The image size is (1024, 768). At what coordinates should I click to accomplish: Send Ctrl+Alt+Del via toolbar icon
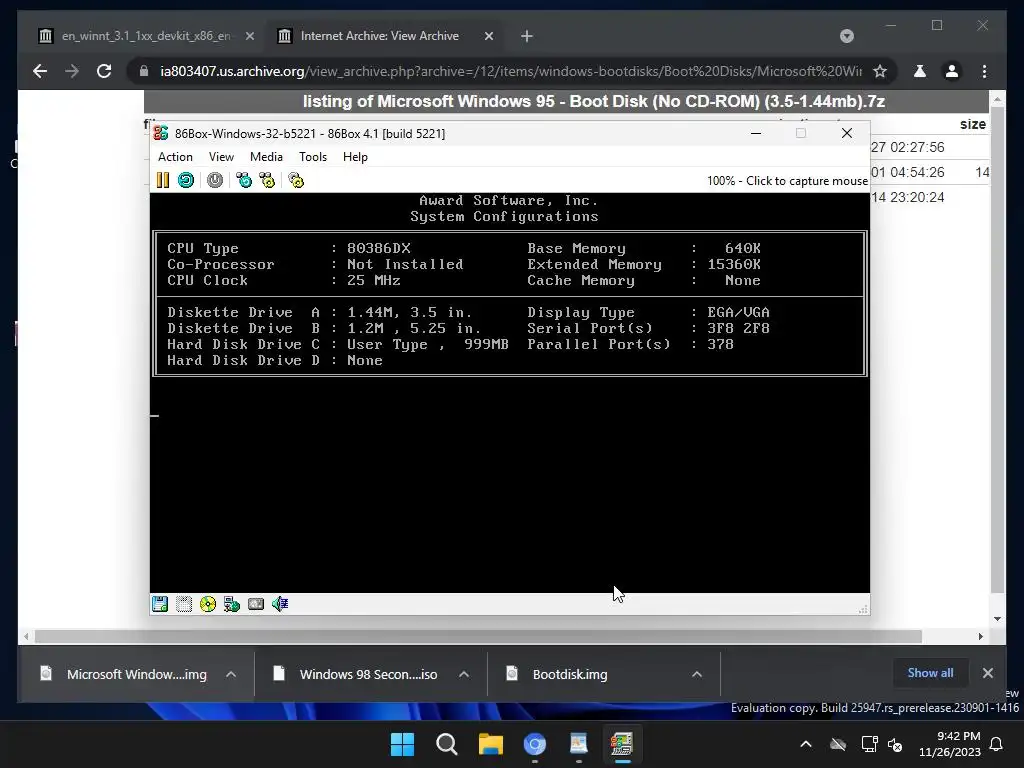(244, 180)
